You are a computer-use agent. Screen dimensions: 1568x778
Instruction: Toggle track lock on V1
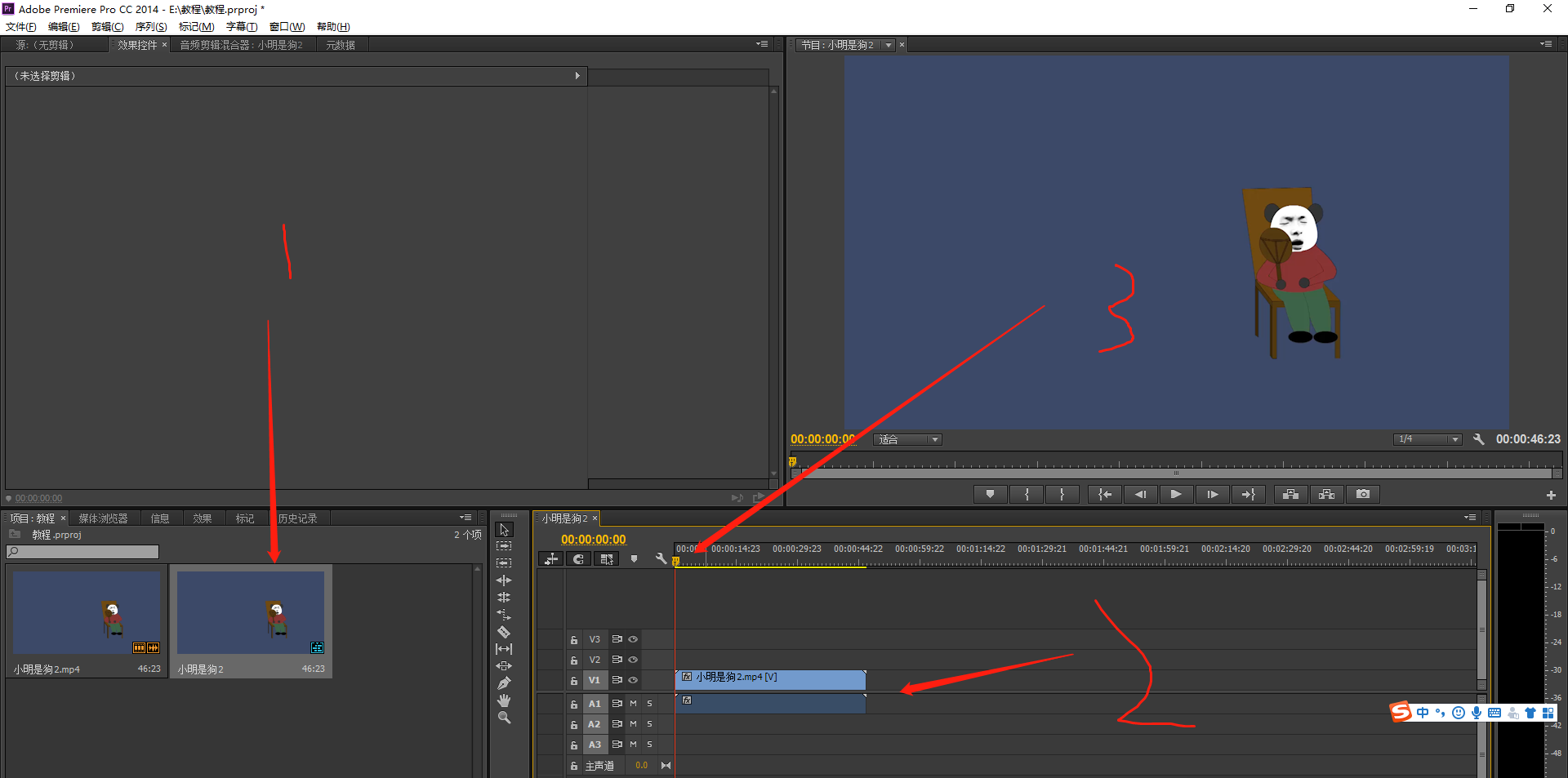(x=574, y=680)
